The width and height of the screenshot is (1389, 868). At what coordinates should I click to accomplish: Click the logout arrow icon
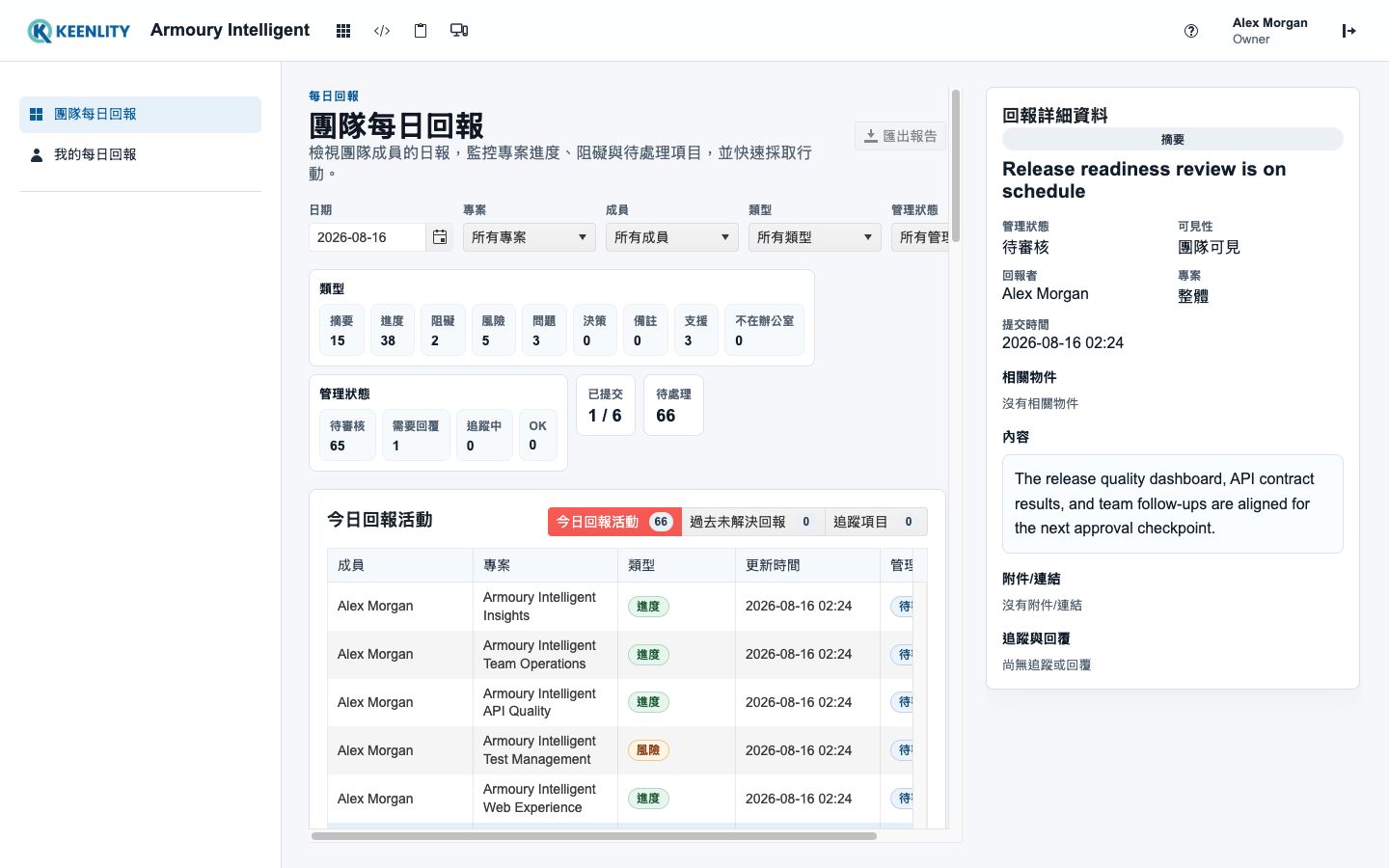(1349, 31)
